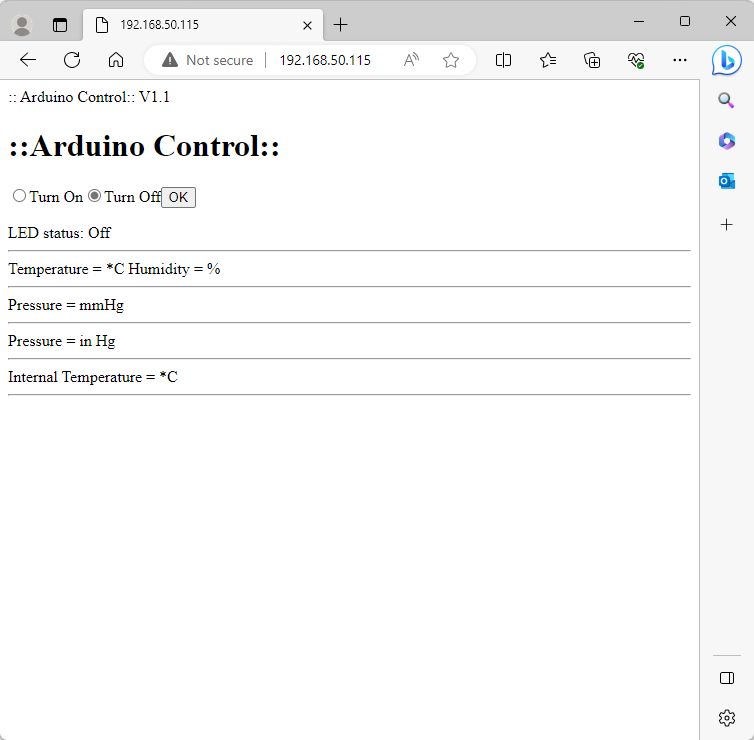The height and width of the screenshot is (740, 754).
Task: Go to the home page
Action: click(x=116, y=60)
